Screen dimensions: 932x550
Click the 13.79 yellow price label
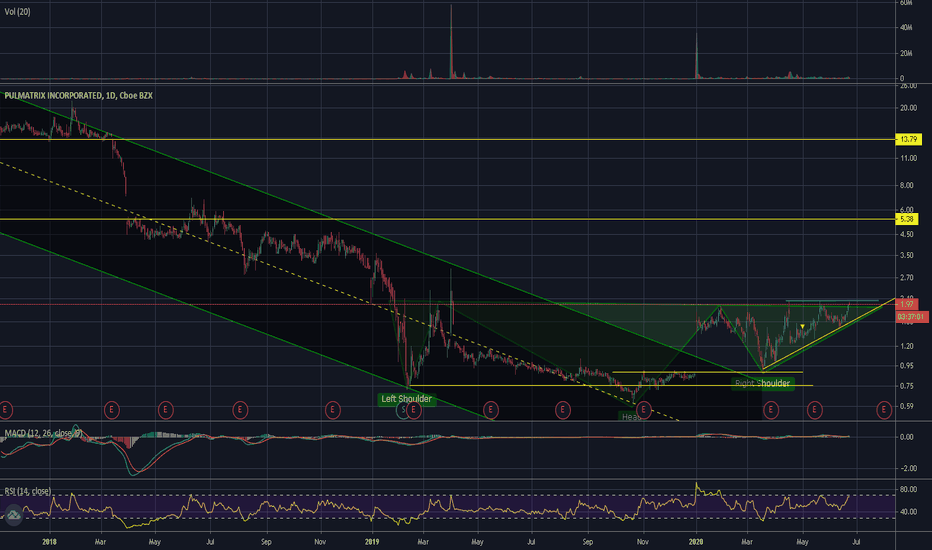(x=908, y=139)
